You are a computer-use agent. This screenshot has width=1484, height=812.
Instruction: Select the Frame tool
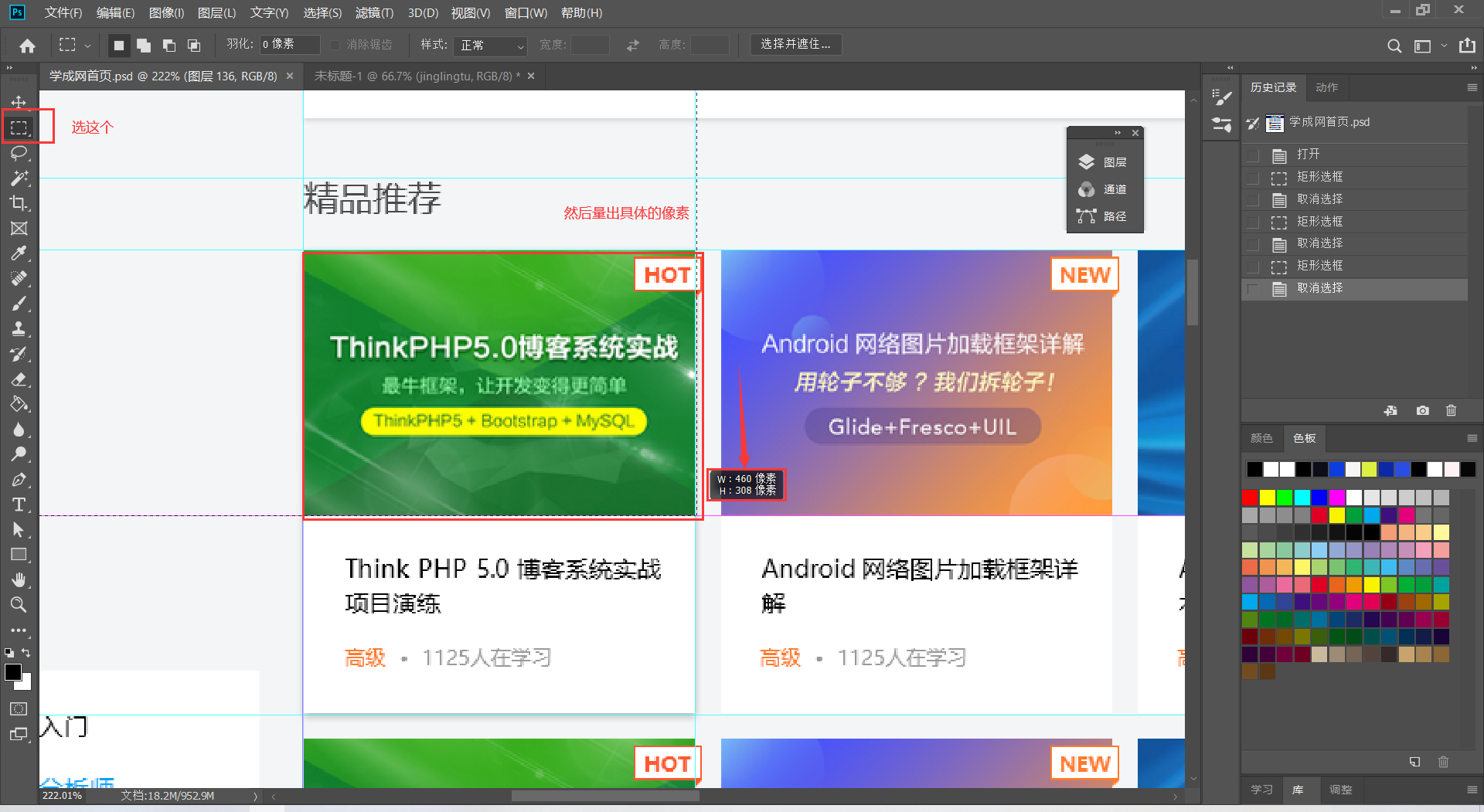coord(19,229)
